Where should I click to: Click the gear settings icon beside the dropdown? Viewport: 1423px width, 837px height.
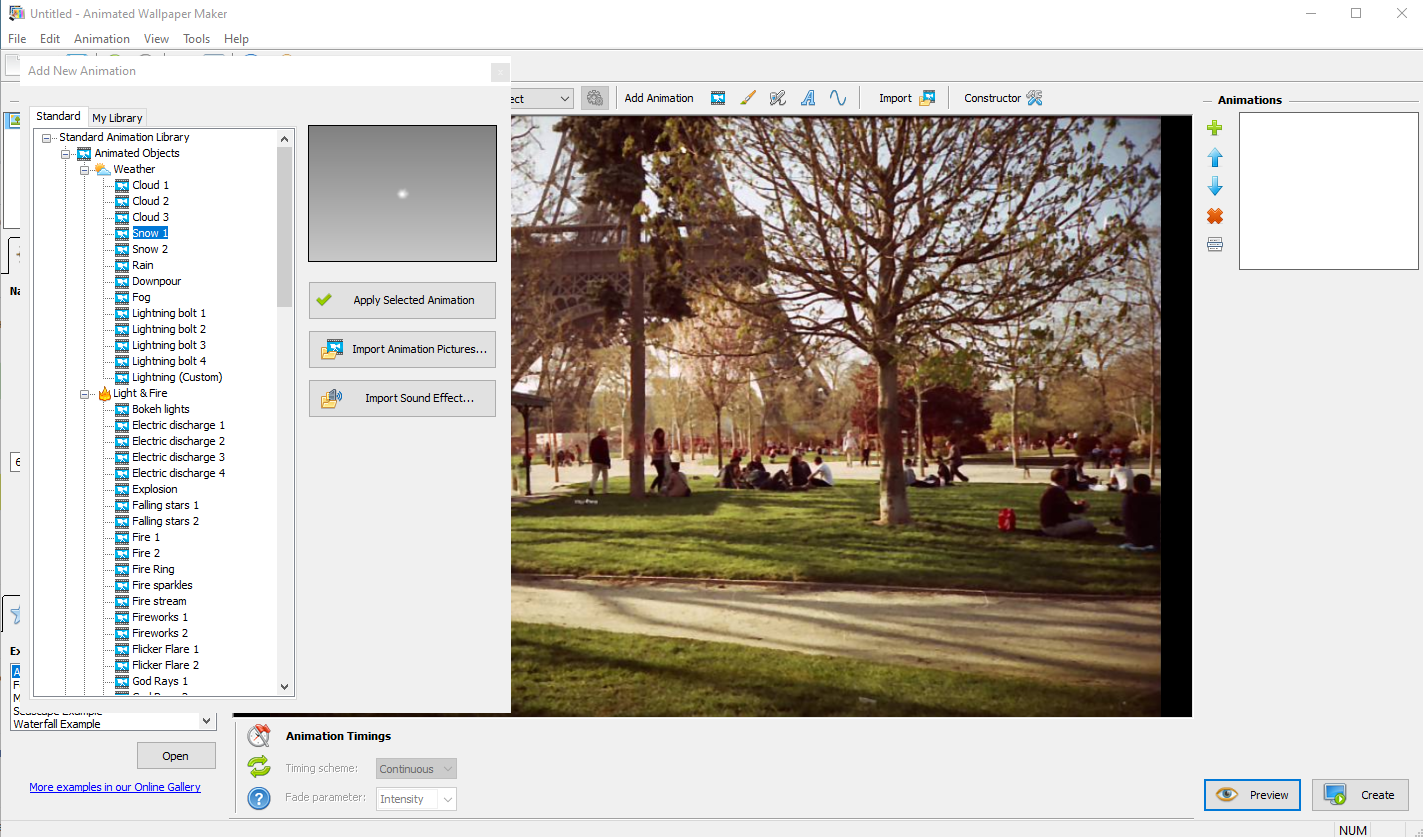[595, 98]
